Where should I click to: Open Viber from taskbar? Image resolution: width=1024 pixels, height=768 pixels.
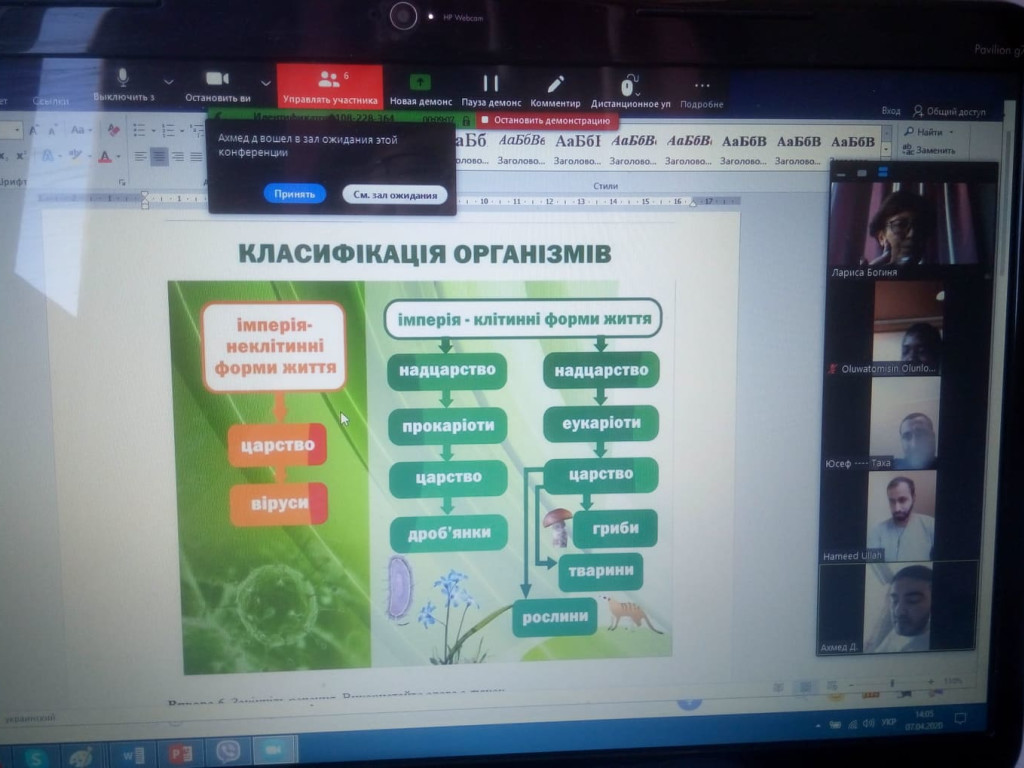(x=227, y=752)
